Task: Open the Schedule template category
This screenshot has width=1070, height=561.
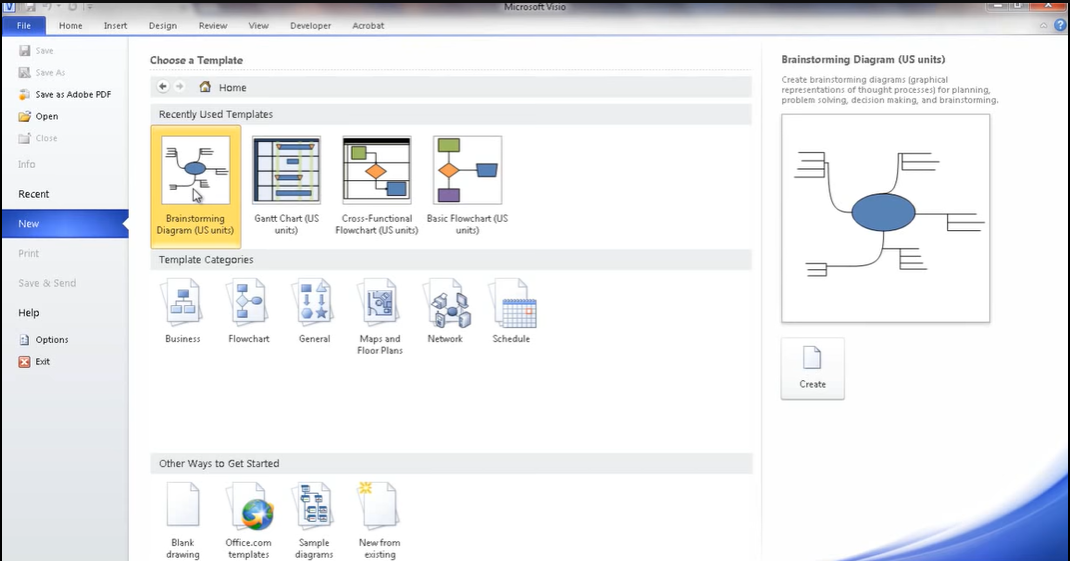Action: [511, 311]
